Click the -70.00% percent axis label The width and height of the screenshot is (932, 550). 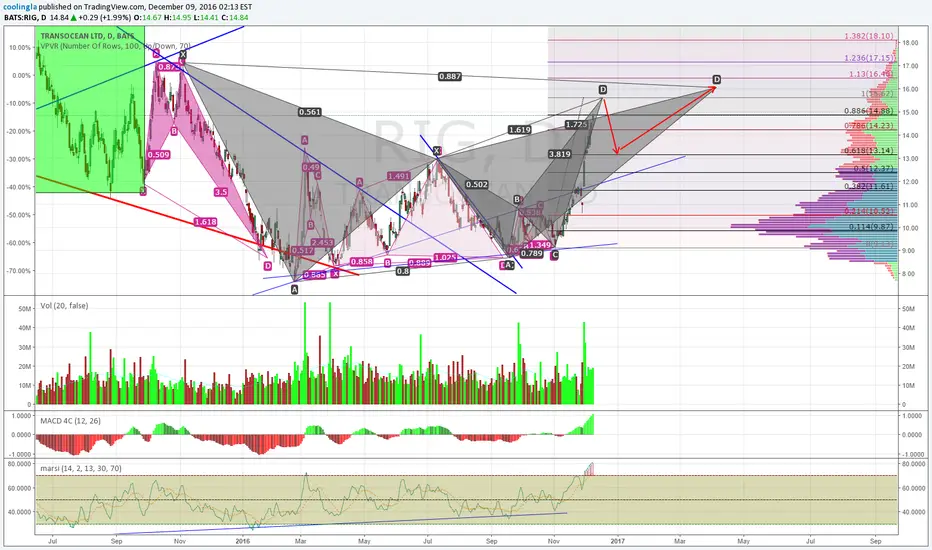19,271
